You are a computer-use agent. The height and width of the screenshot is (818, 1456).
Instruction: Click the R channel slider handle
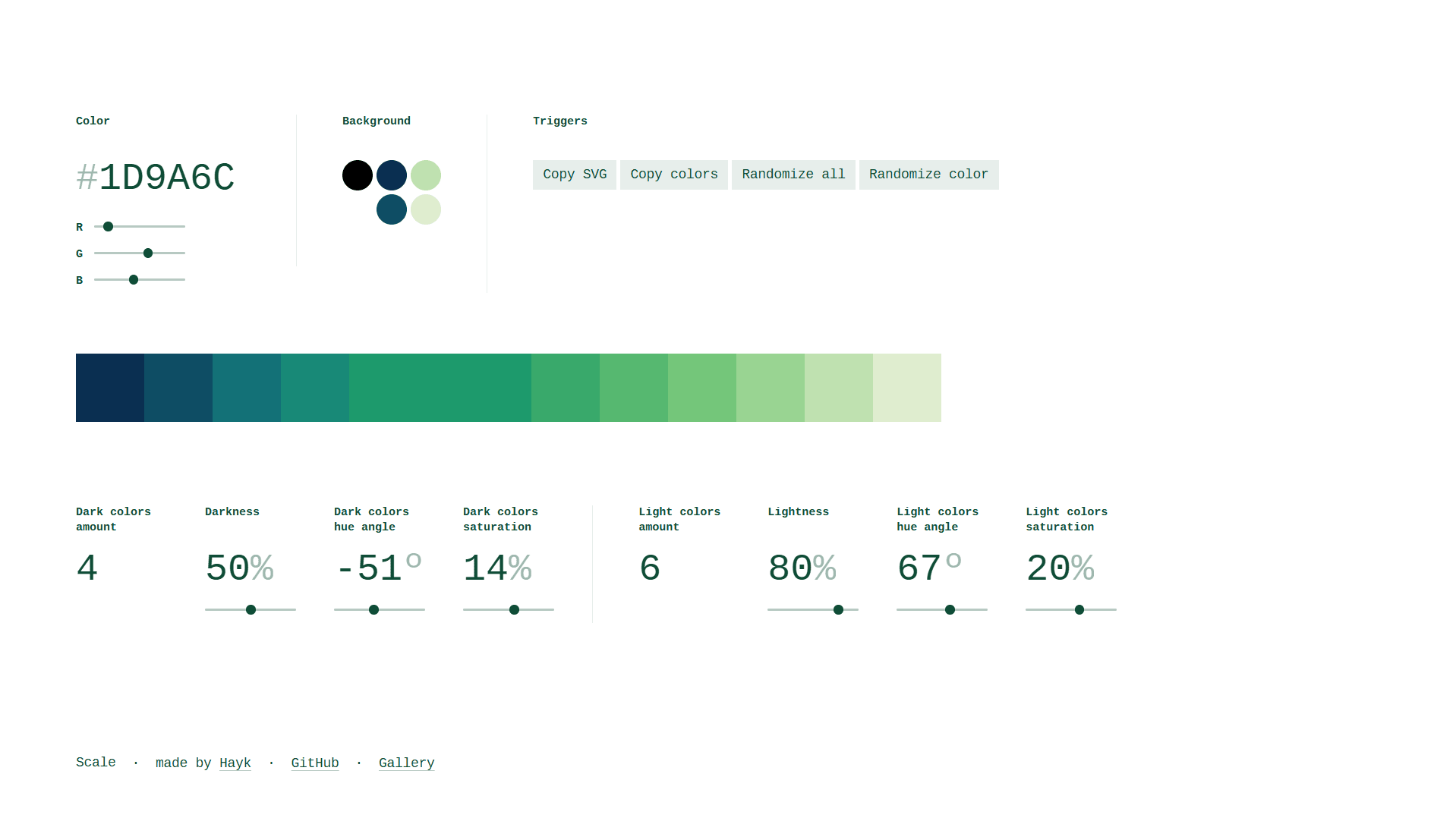click(109, 227)
